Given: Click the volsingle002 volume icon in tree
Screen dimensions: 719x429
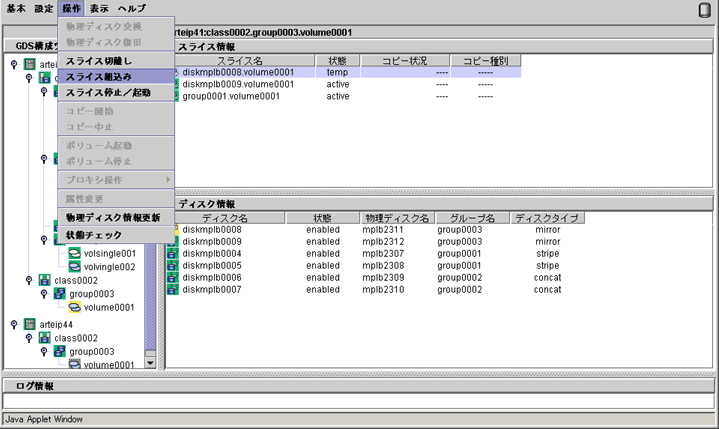Looking at the screenshot, I should coord(74,267).
